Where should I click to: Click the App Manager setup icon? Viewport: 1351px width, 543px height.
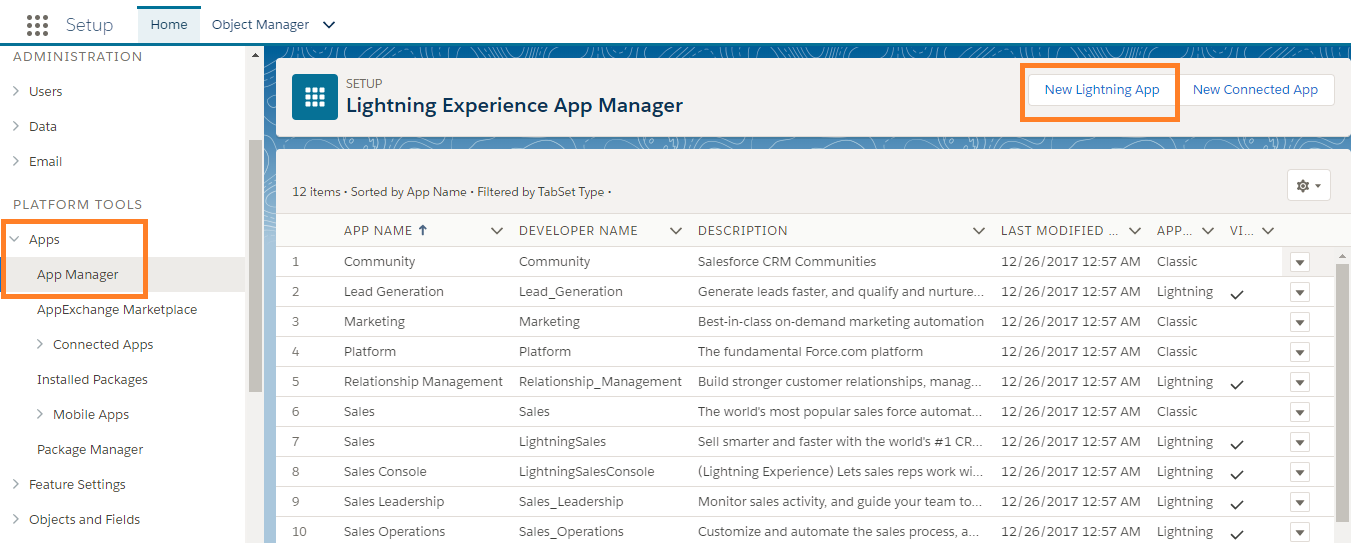click(315, 96)
